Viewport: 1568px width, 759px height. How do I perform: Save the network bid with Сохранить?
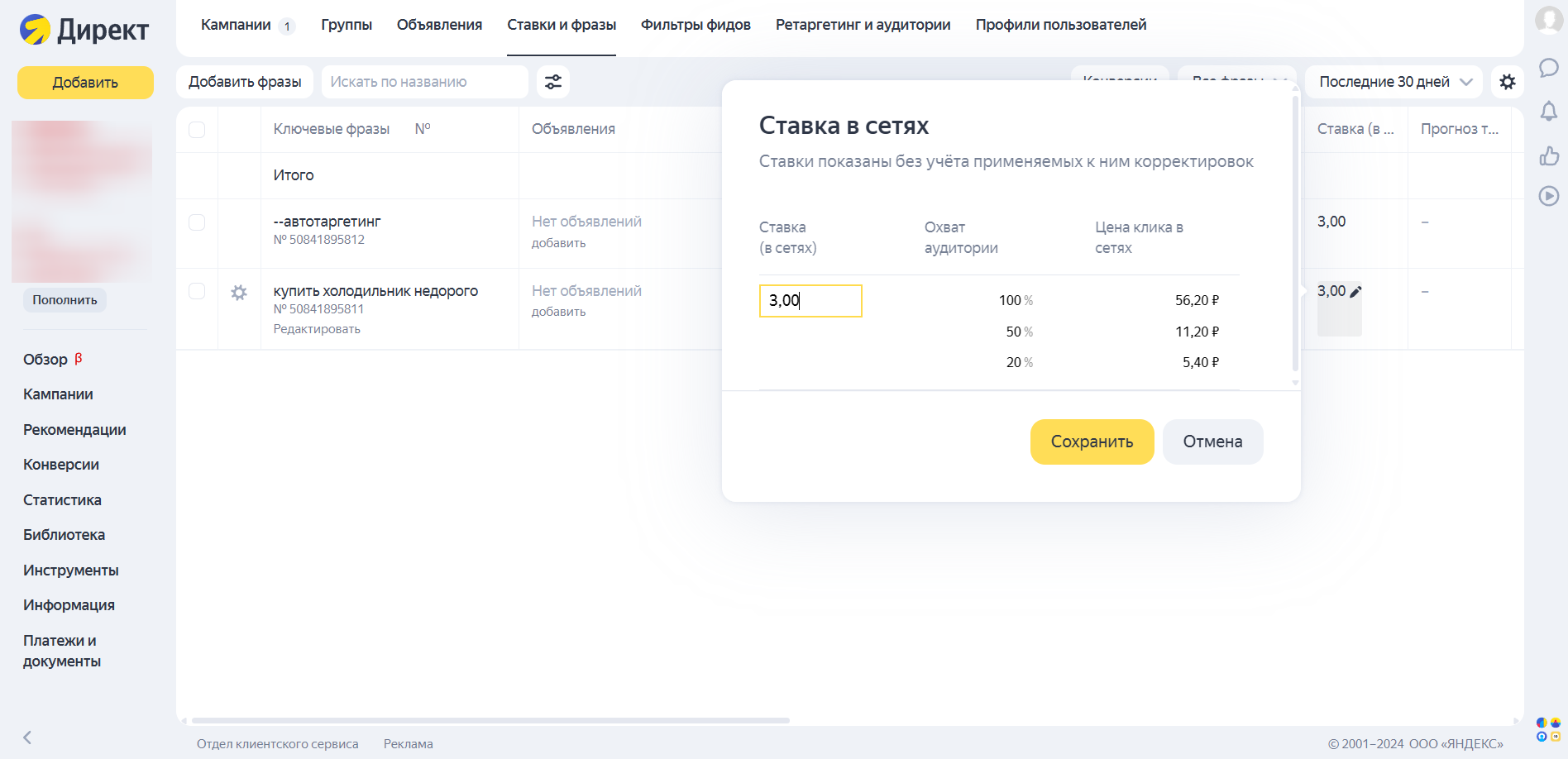click(x=1092, y=442)
